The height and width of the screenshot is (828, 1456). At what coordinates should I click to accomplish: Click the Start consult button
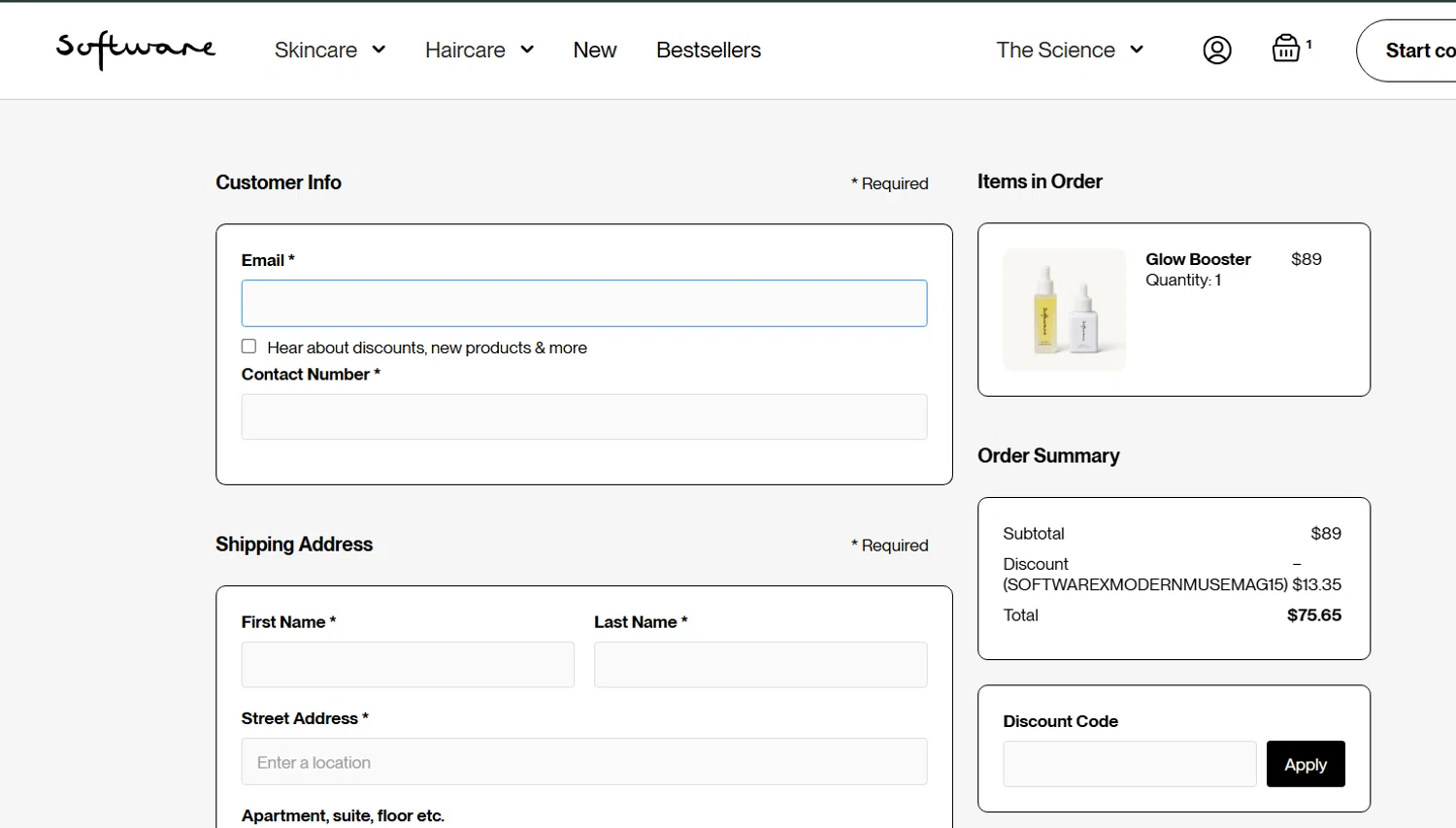[1406, 50]
